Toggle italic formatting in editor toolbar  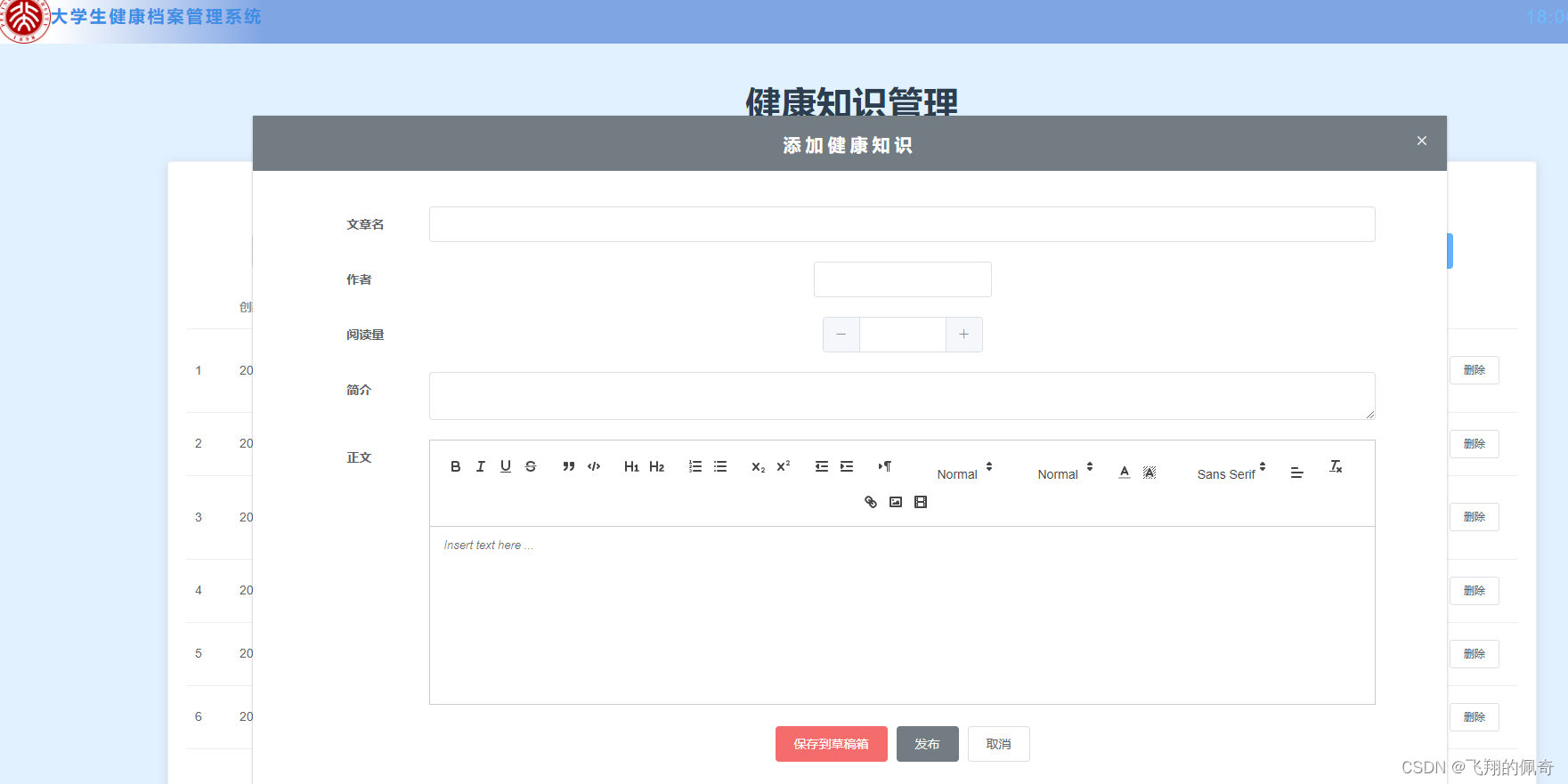tap(481, 466)
